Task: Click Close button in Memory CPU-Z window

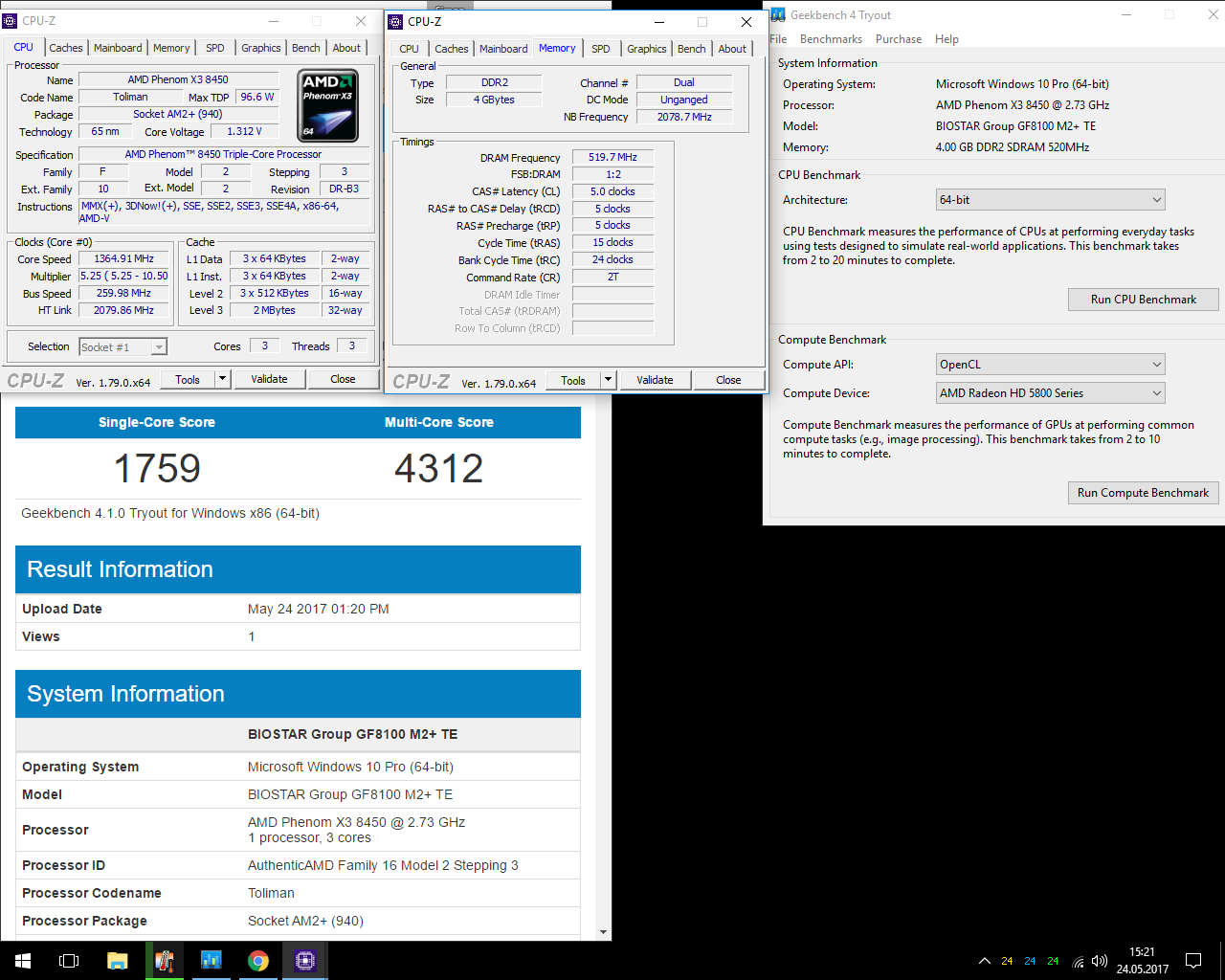Action: click(728, 380)
